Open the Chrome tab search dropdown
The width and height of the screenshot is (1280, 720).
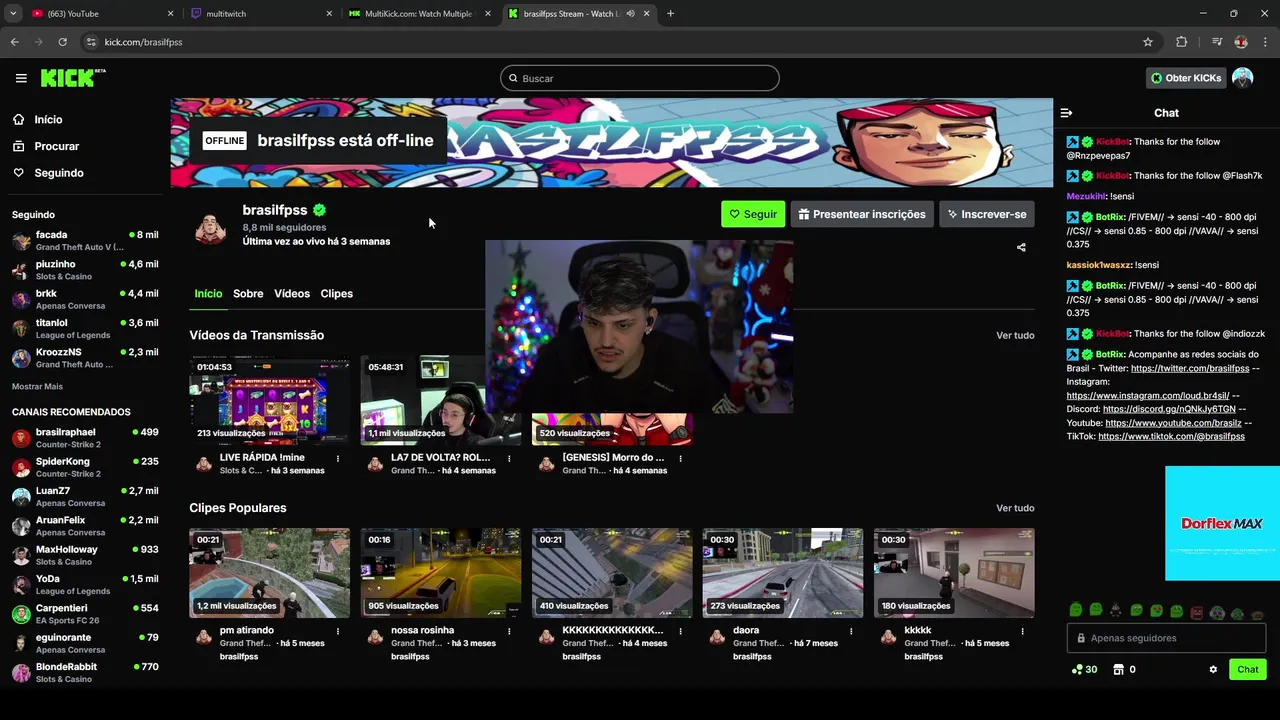13,14
